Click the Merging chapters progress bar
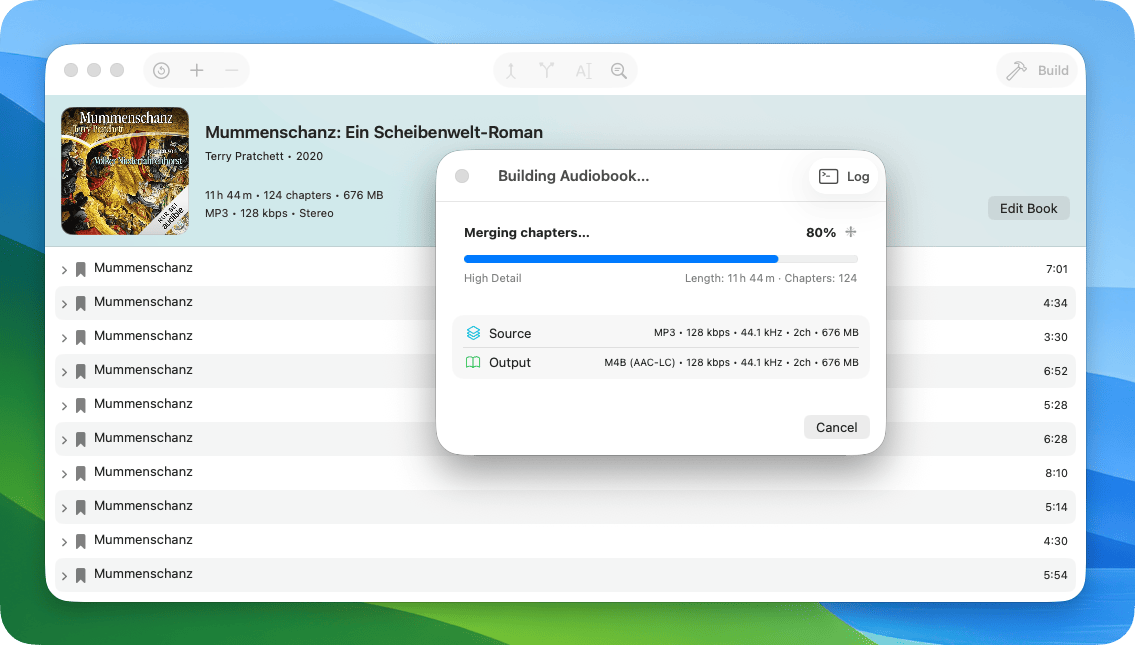The height and width of the screenshot is (645, 1135). [x=661, y=258]
